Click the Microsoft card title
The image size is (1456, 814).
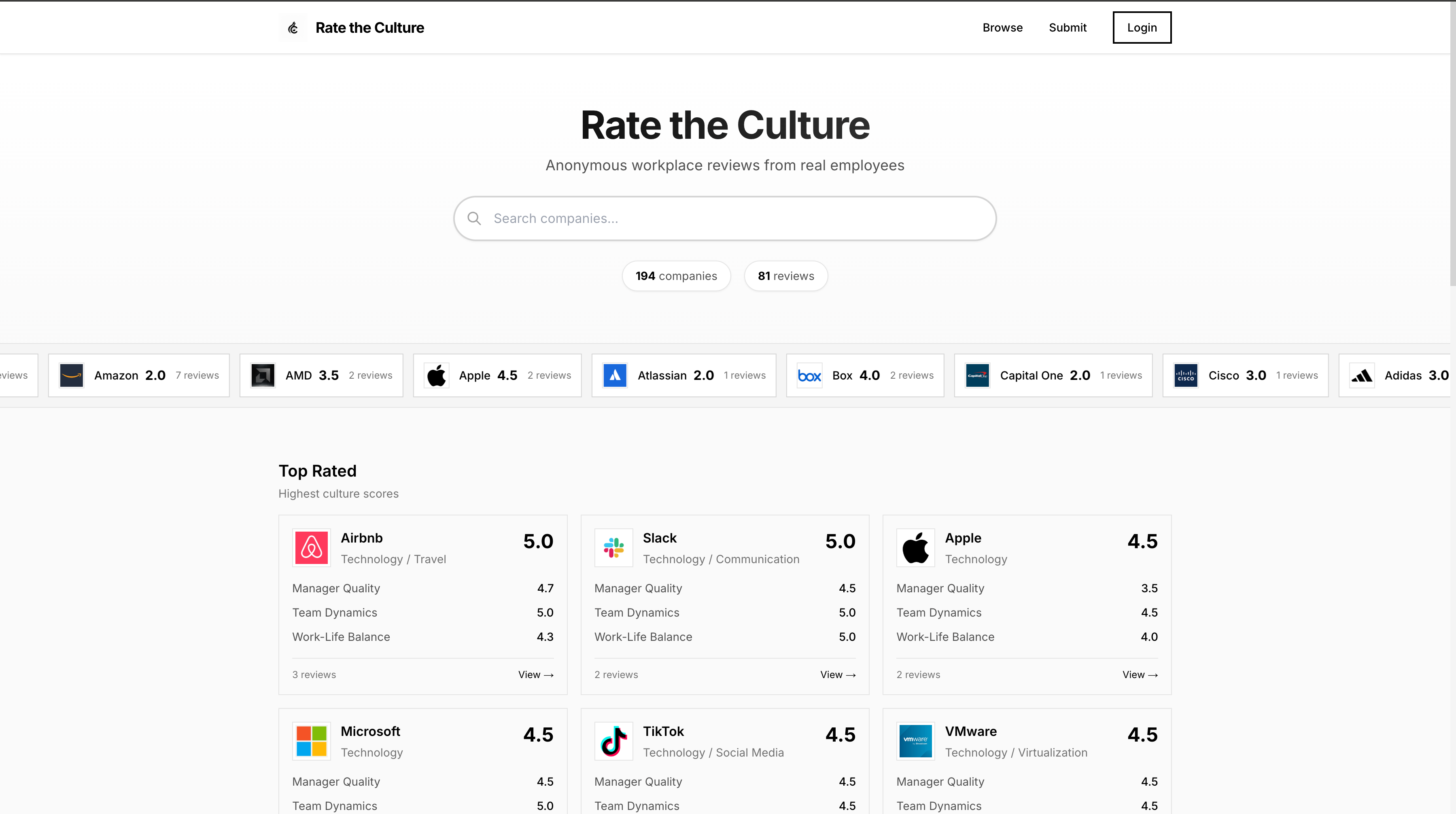pos(370,731)
